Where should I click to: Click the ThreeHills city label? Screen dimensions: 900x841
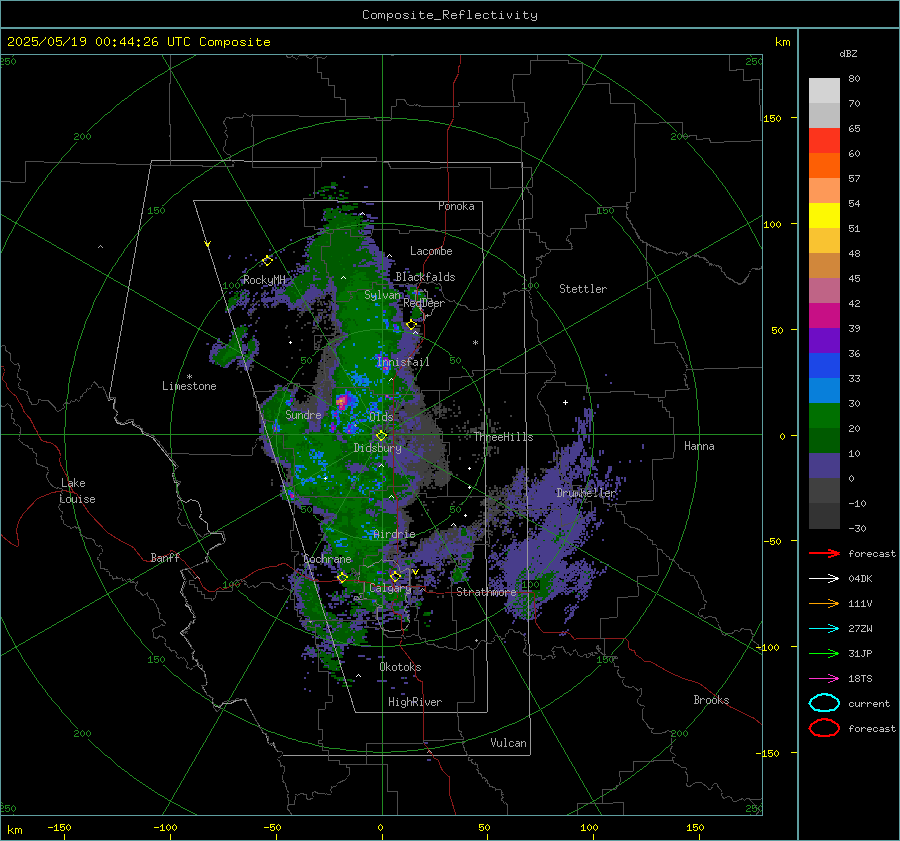click(503, 437)
